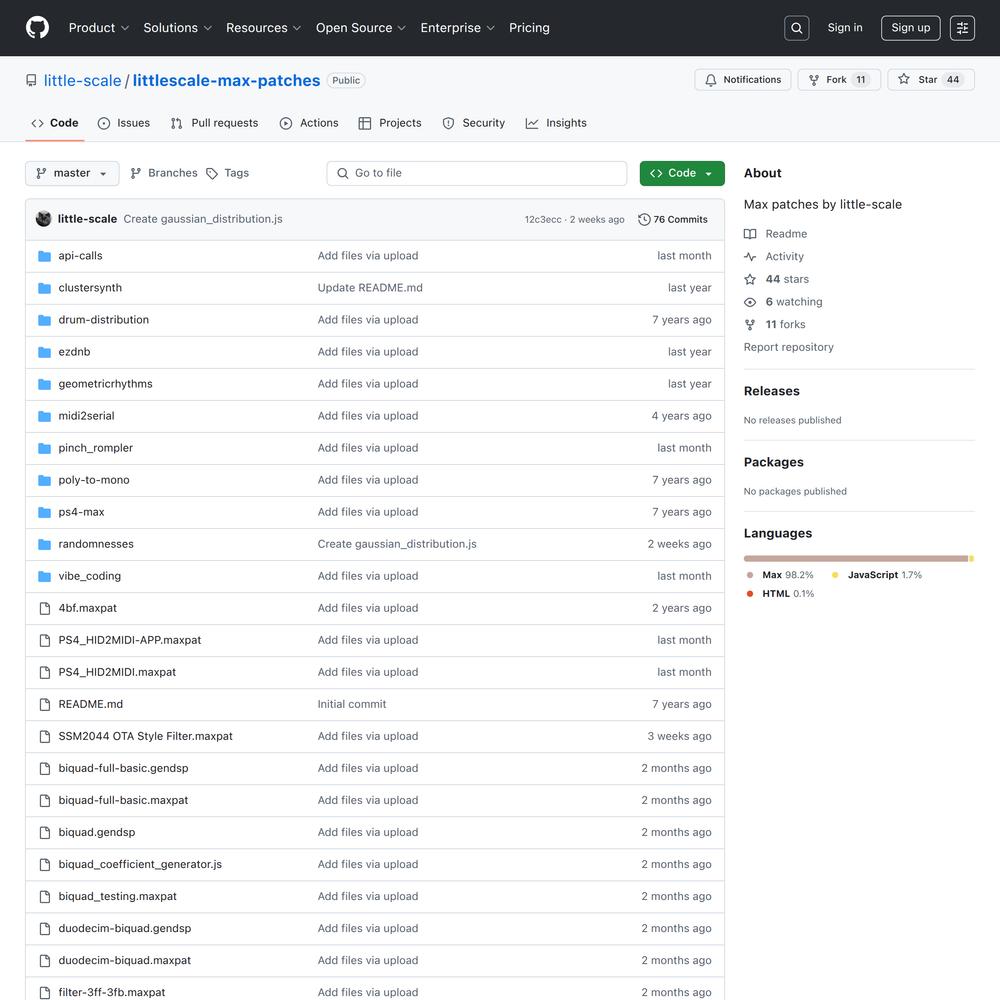Viewport: 1000px width, 1000px height.
Task: Expand the Open Source menu
Action: [x=361, y=28]
